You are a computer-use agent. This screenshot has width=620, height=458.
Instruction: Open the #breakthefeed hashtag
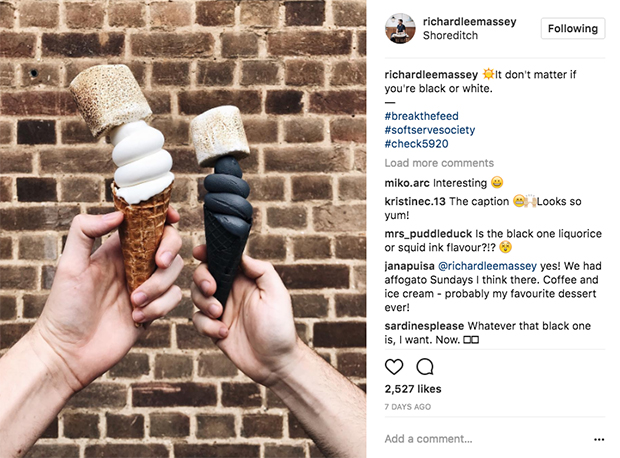coord(422,116)
